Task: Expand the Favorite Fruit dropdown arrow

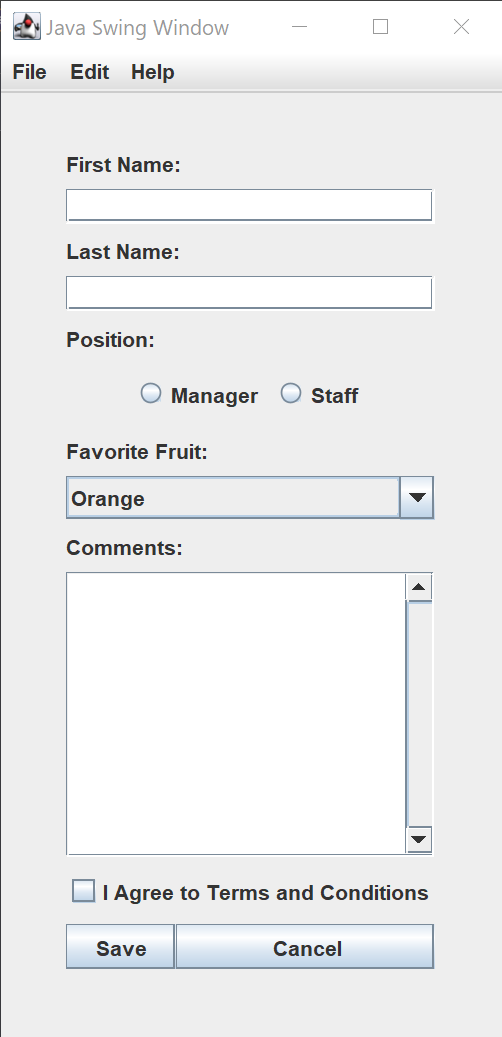Action: pos(417,497)
